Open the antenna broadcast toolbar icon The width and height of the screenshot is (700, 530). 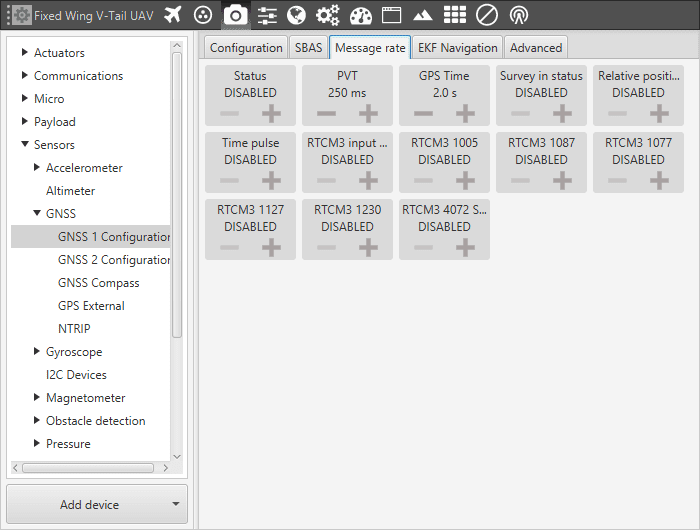(519, 16)
